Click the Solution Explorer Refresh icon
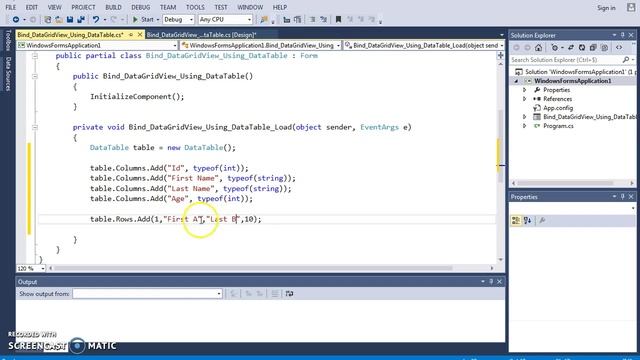The height and width of the screenshot is (360, 640). 582,48
